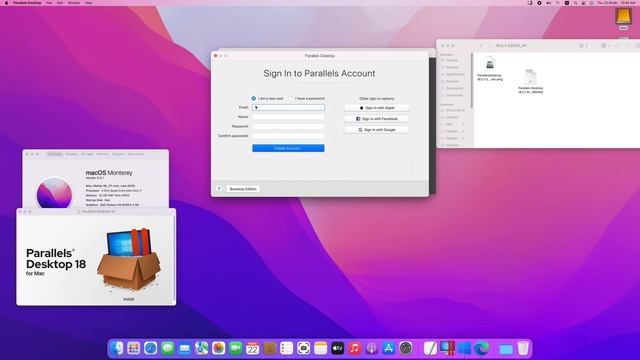Open Calendar icon showing 22
The width and height of the screenshot is (640, 360).
pos(253,348)
